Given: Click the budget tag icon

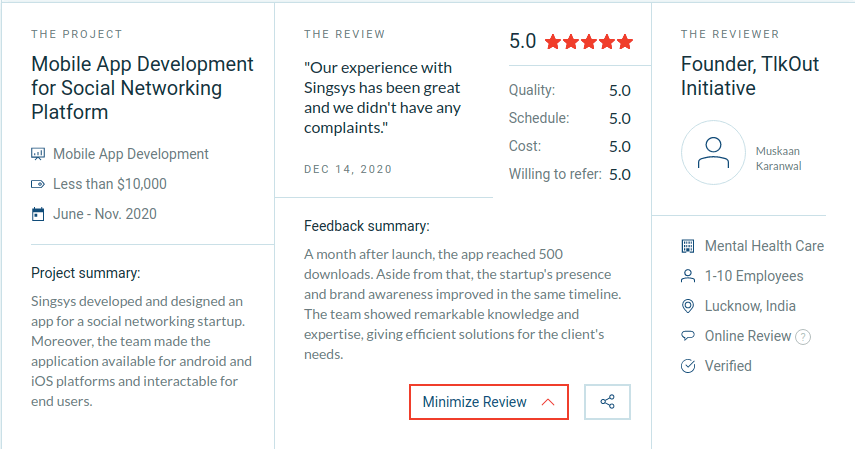Looking at the screenshot, I should point(38,184).
